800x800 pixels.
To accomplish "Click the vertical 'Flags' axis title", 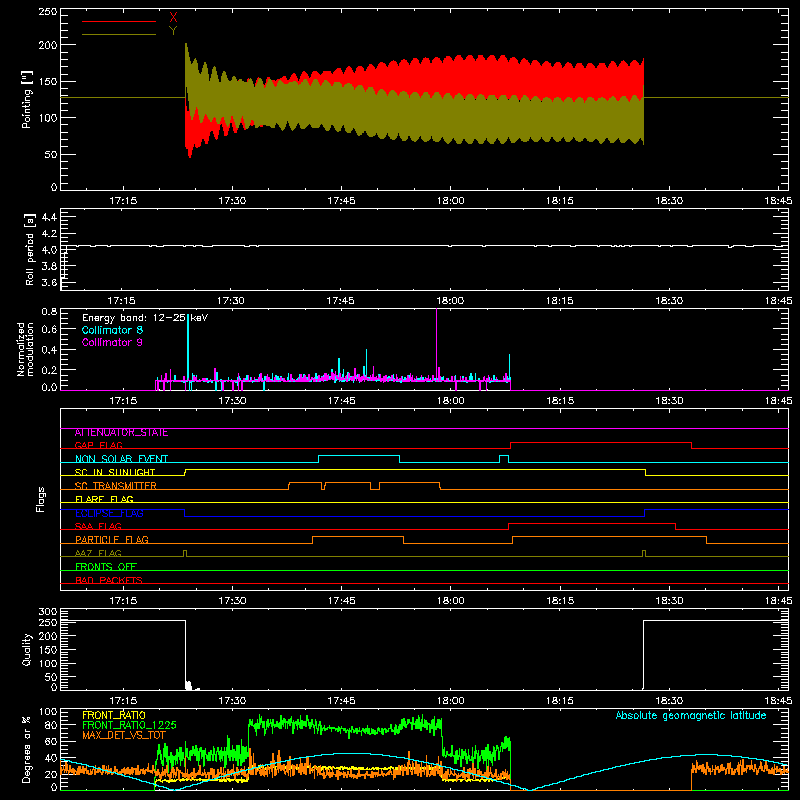I will point(41,499).
